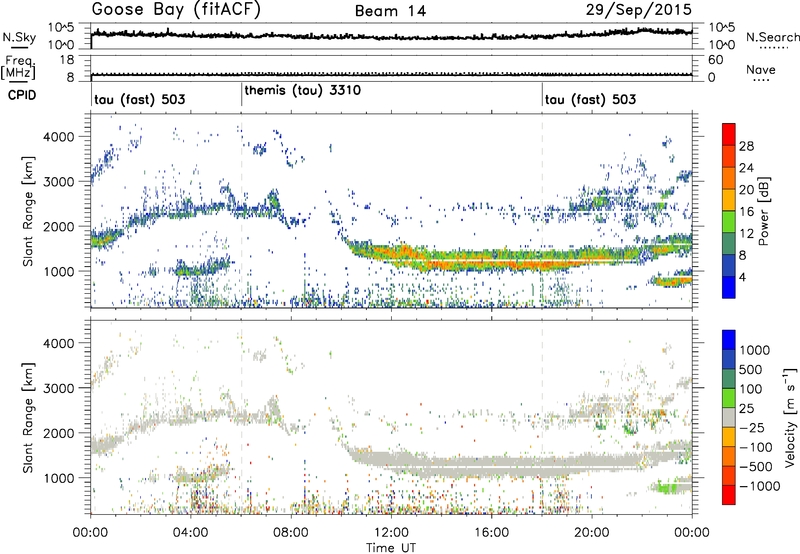Click the "3000" tick on the power panel
This screenshot has width=800, height=554.
coord(58,182)
